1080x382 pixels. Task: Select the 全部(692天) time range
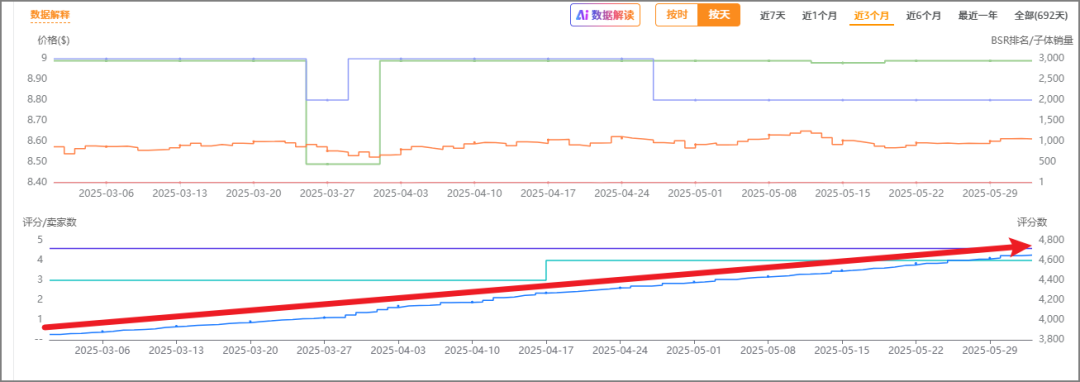pos(1041,15)
